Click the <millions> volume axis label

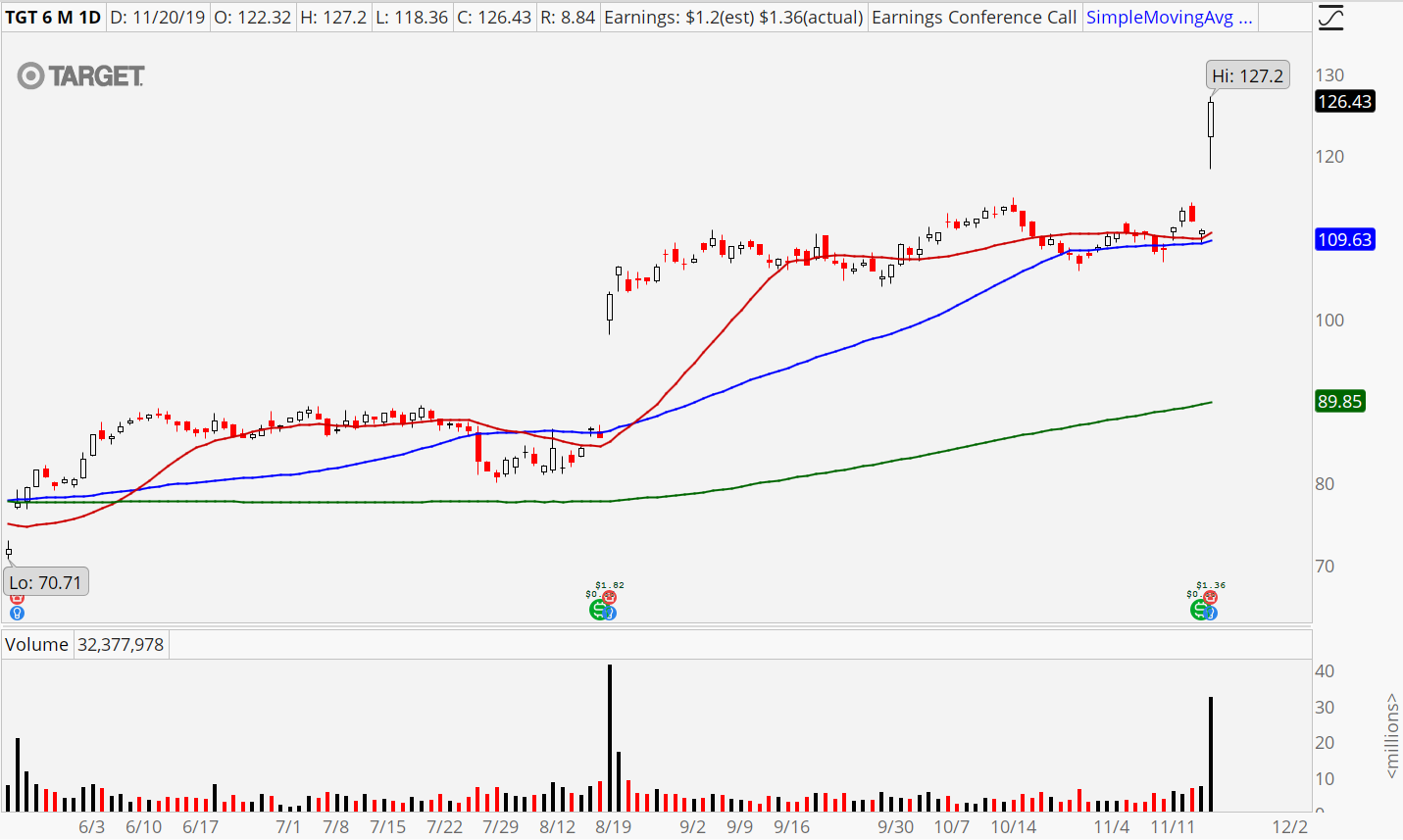1392,736
